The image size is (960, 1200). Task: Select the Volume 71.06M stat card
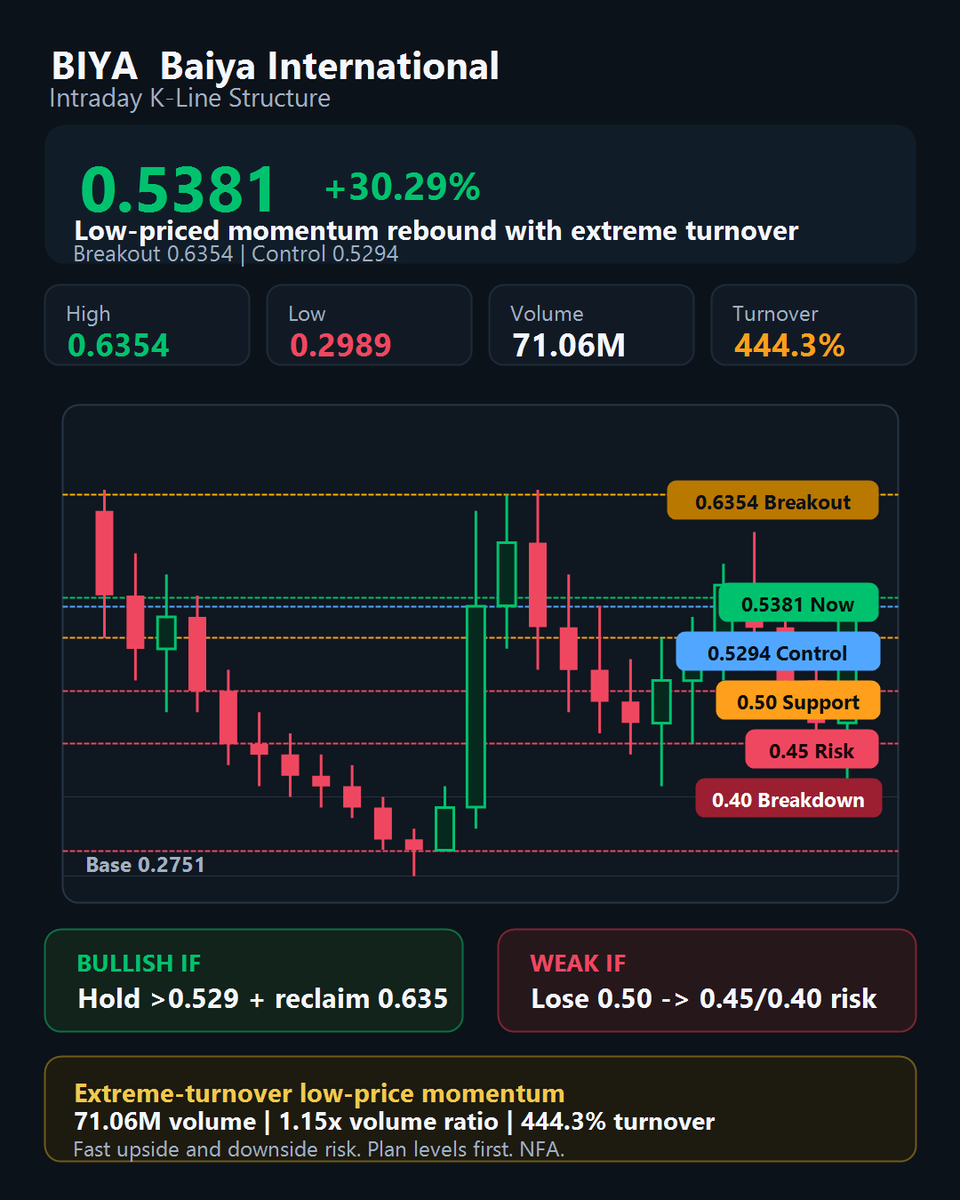pos(591,325)
